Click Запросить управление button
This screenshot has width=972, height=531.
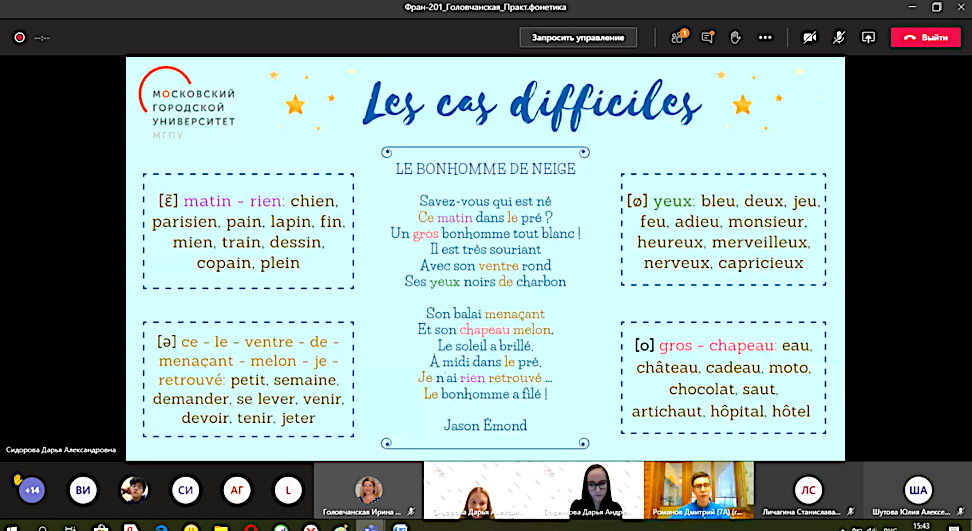578,37
